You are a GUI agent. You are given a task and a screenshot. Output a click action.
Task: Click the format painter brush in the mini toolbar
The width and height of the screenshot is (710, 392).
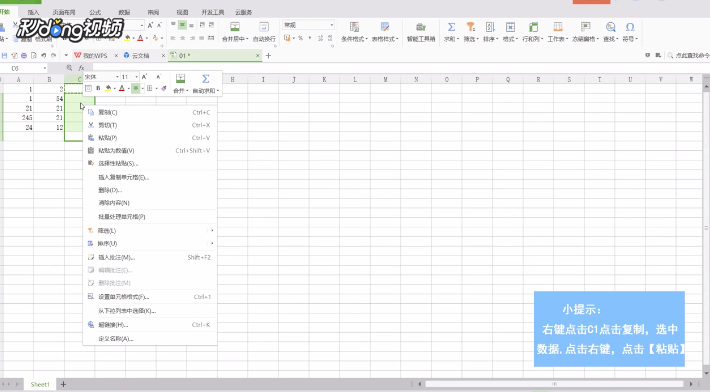tap(163, 88)
